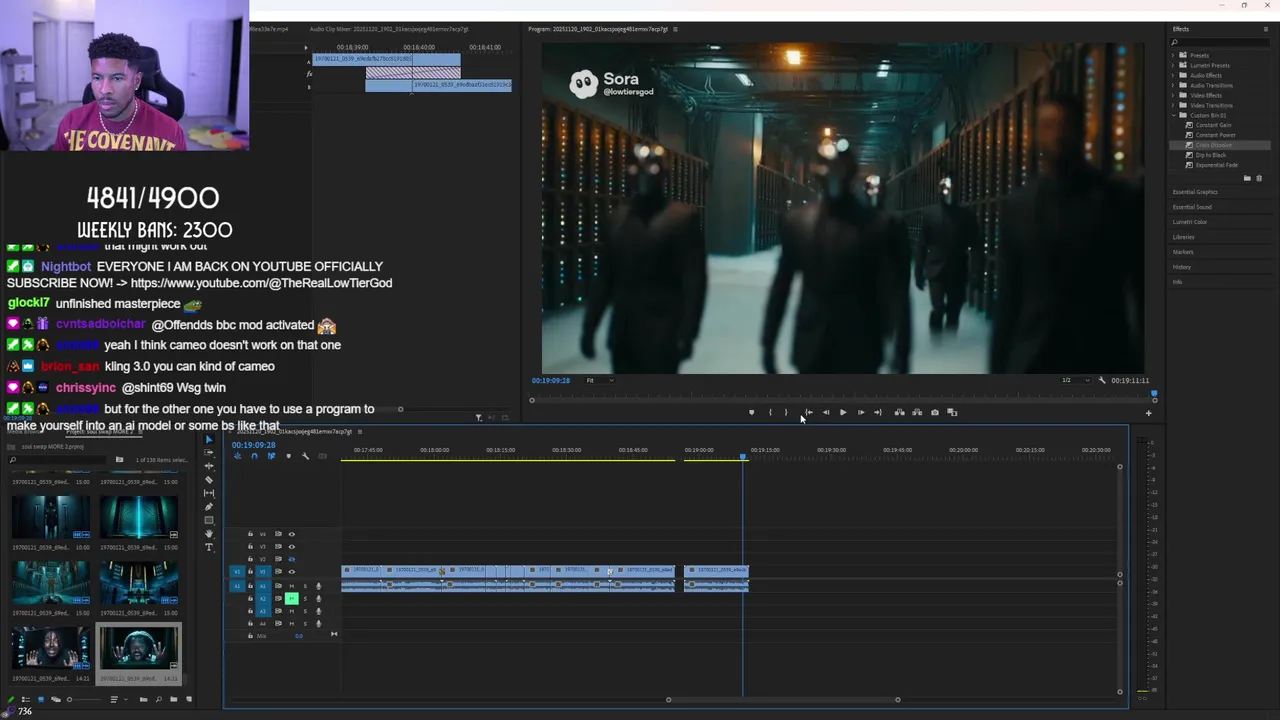Open Markers panel tab

point(1183,252)
